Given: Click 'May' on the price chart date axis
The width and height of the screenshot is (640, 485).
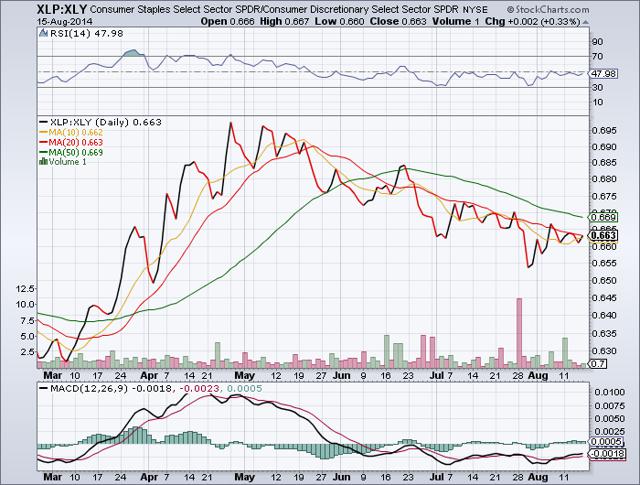Looking at the screenshot, I should (x=244, y=375).
